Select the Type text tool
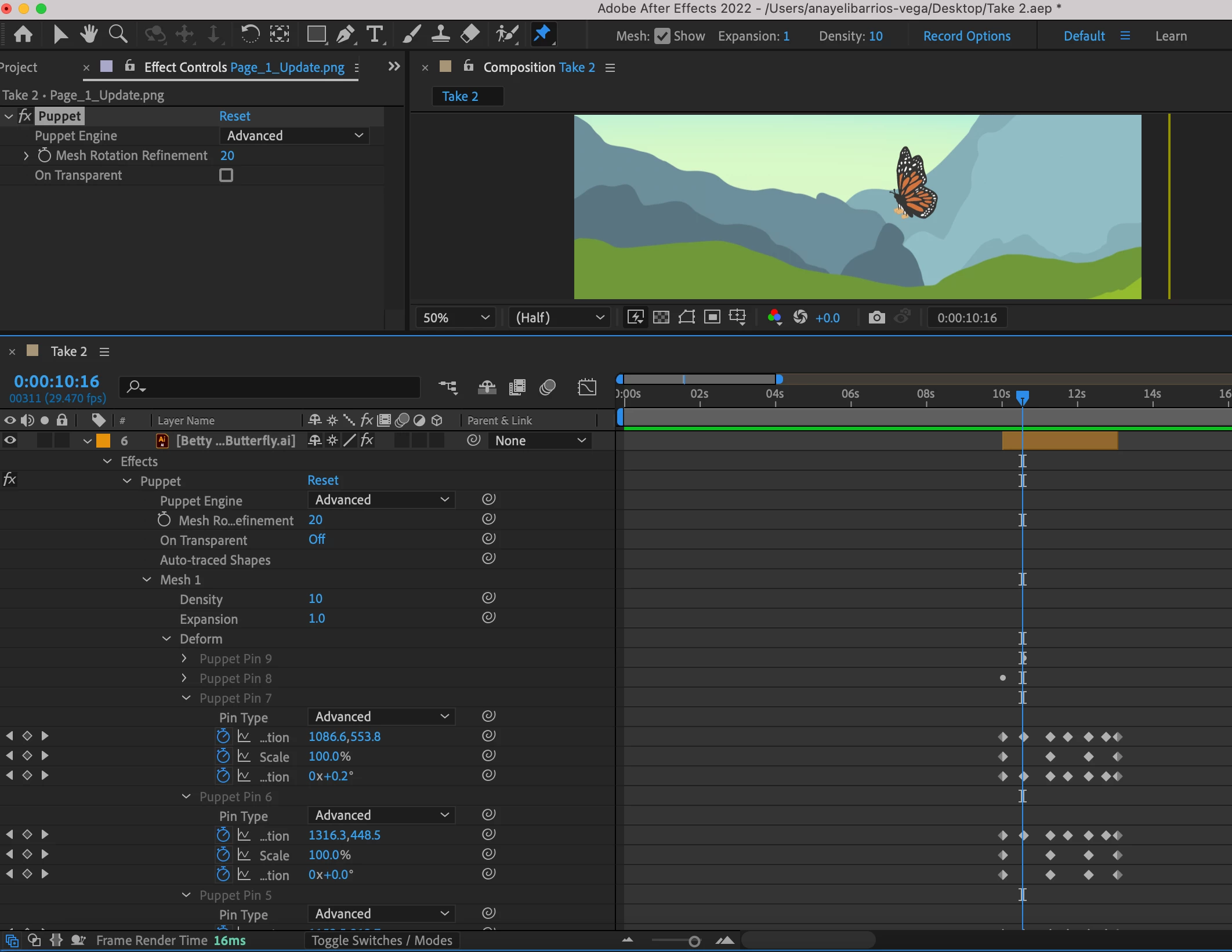Image resolution: width=1232 pixels, height=952 pixels. [x=375, y=35]
